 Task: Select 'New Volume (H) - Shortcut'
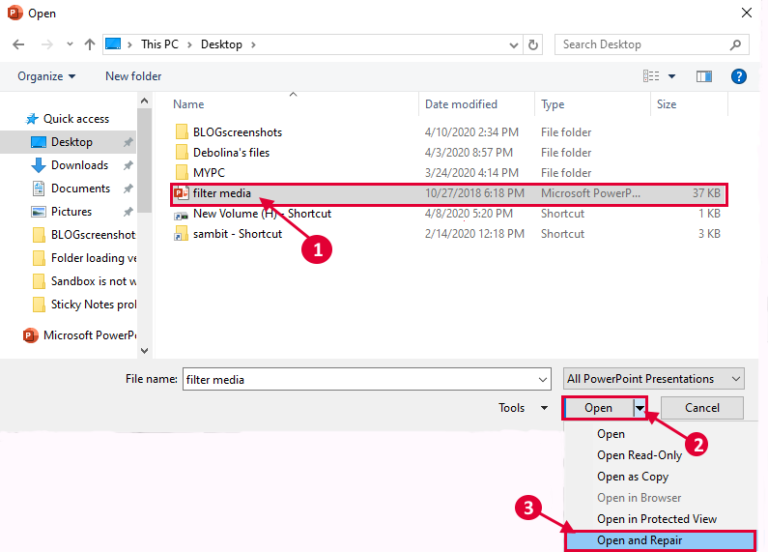click(253, 214)
